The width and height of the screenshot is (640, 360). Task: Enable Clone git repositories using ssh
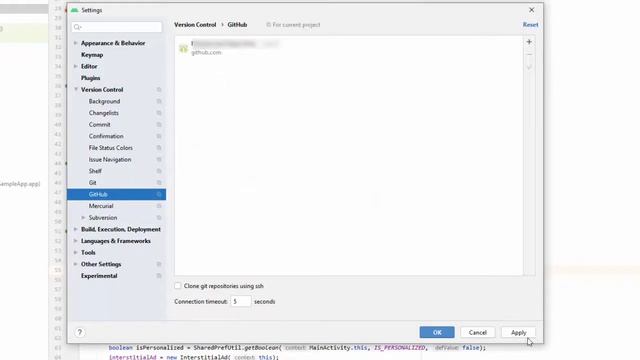pyautogui.click(x=178, y=286)
